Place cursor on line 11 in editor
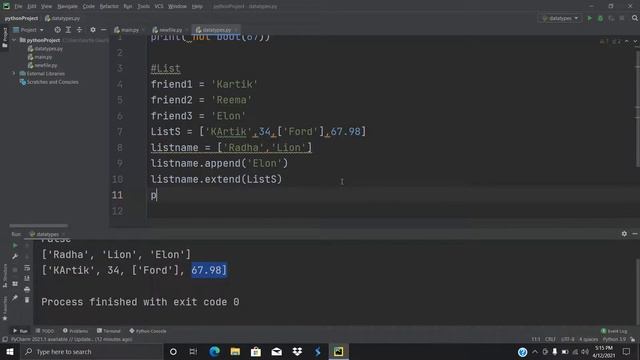 393,195
